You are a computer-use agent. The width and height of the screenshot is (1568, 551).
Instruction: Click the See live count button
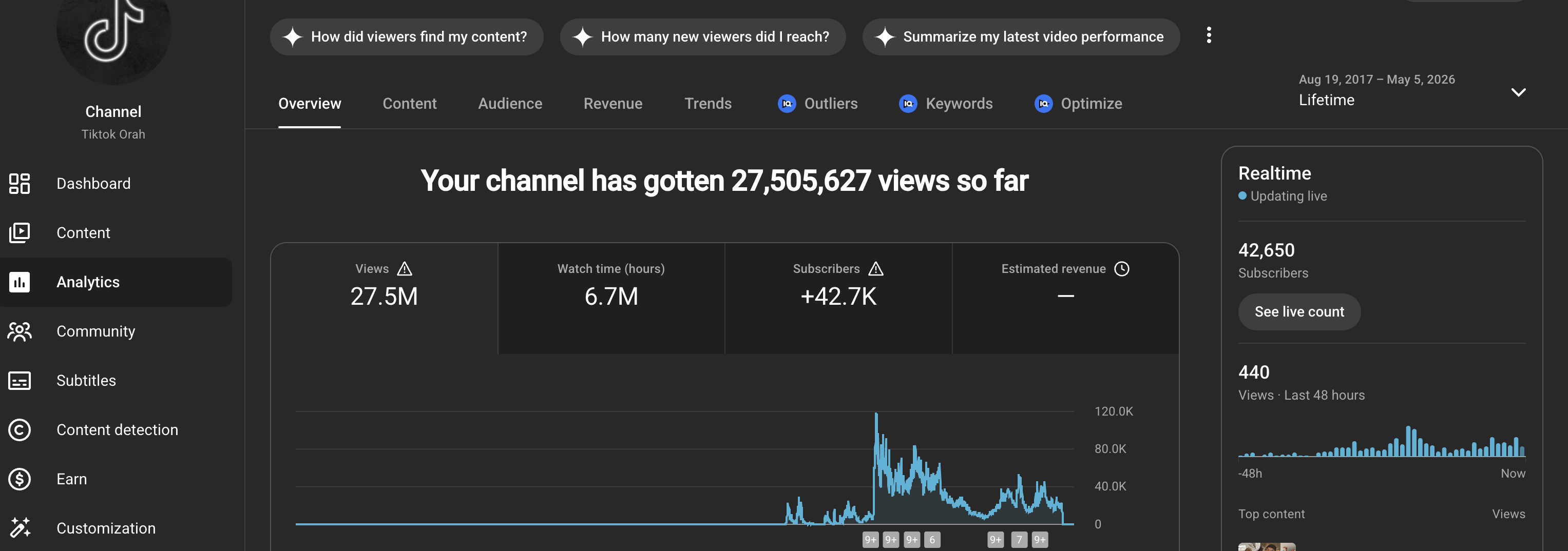tap(1299, 311)
